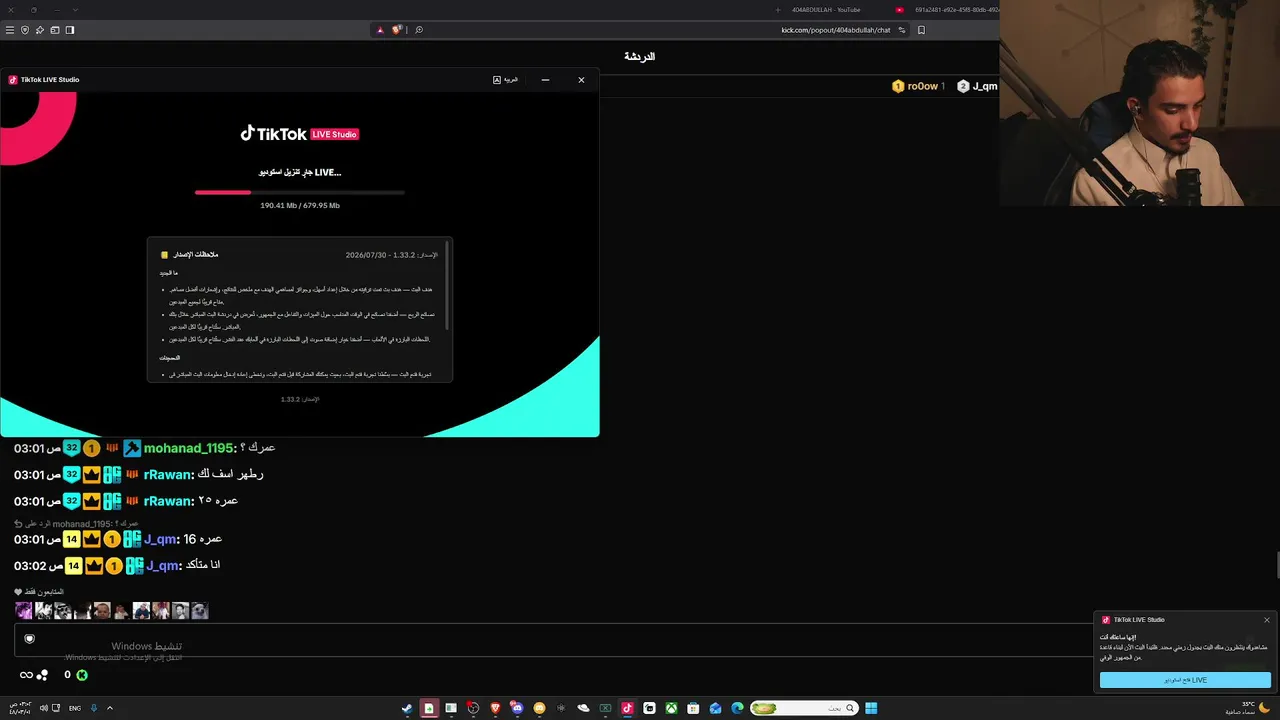Click the LIVE Studio download progress bar
The height and width of the screenshot is (720, 1280).
[x=300, y=192]
